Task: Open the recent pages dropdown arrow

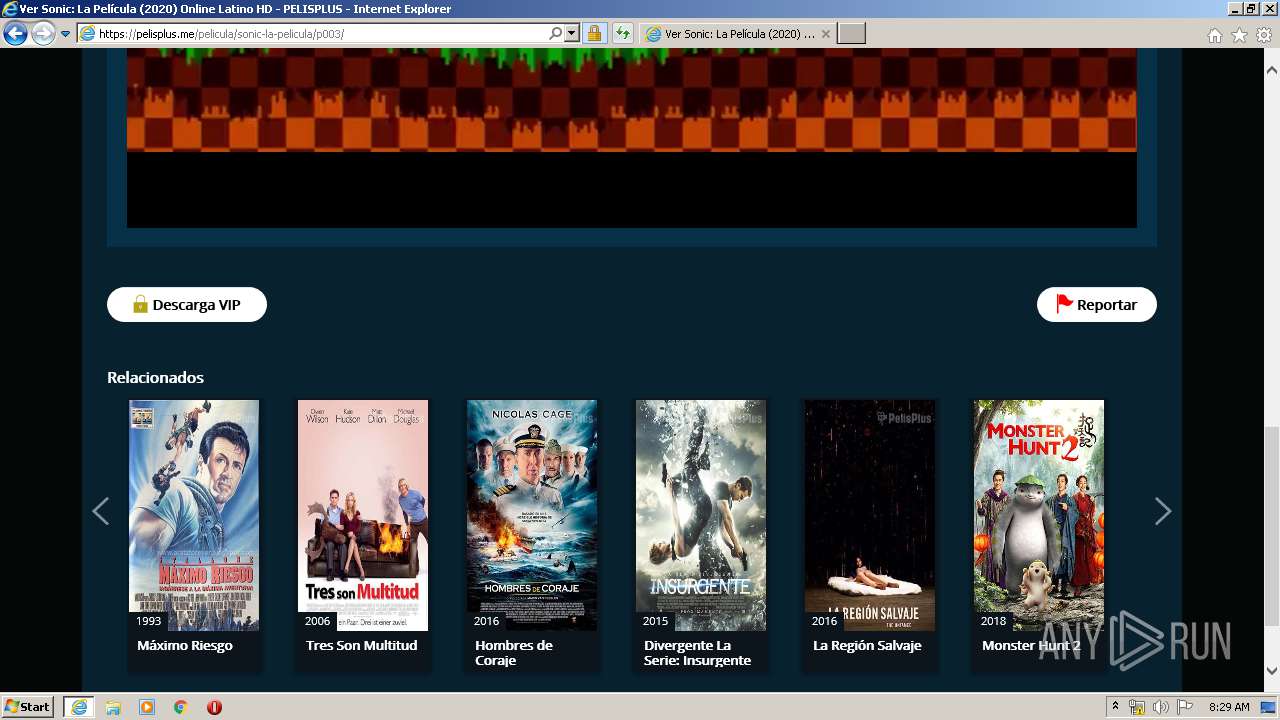Action: (x=66, y=34)
